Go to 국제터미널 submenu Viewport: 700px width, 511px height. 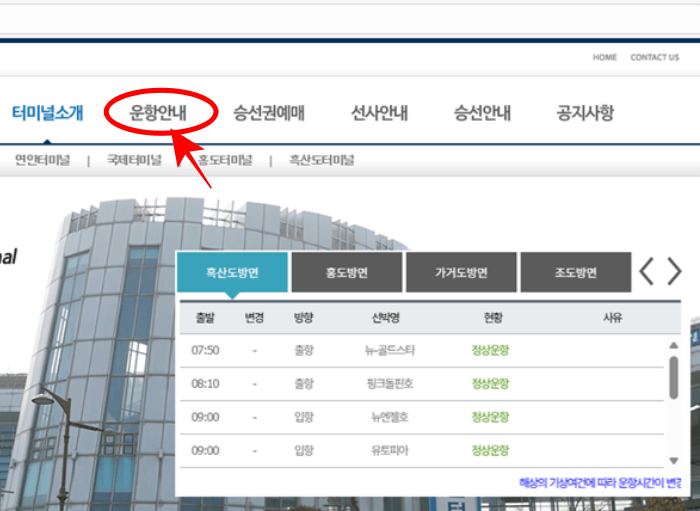[134, 160]
